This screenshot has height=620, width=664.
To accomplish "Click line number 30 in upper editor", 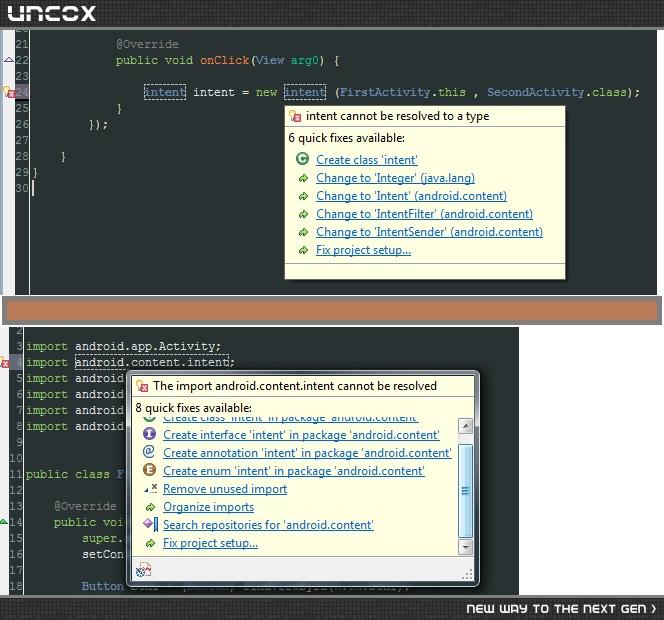I will (22, 188).
